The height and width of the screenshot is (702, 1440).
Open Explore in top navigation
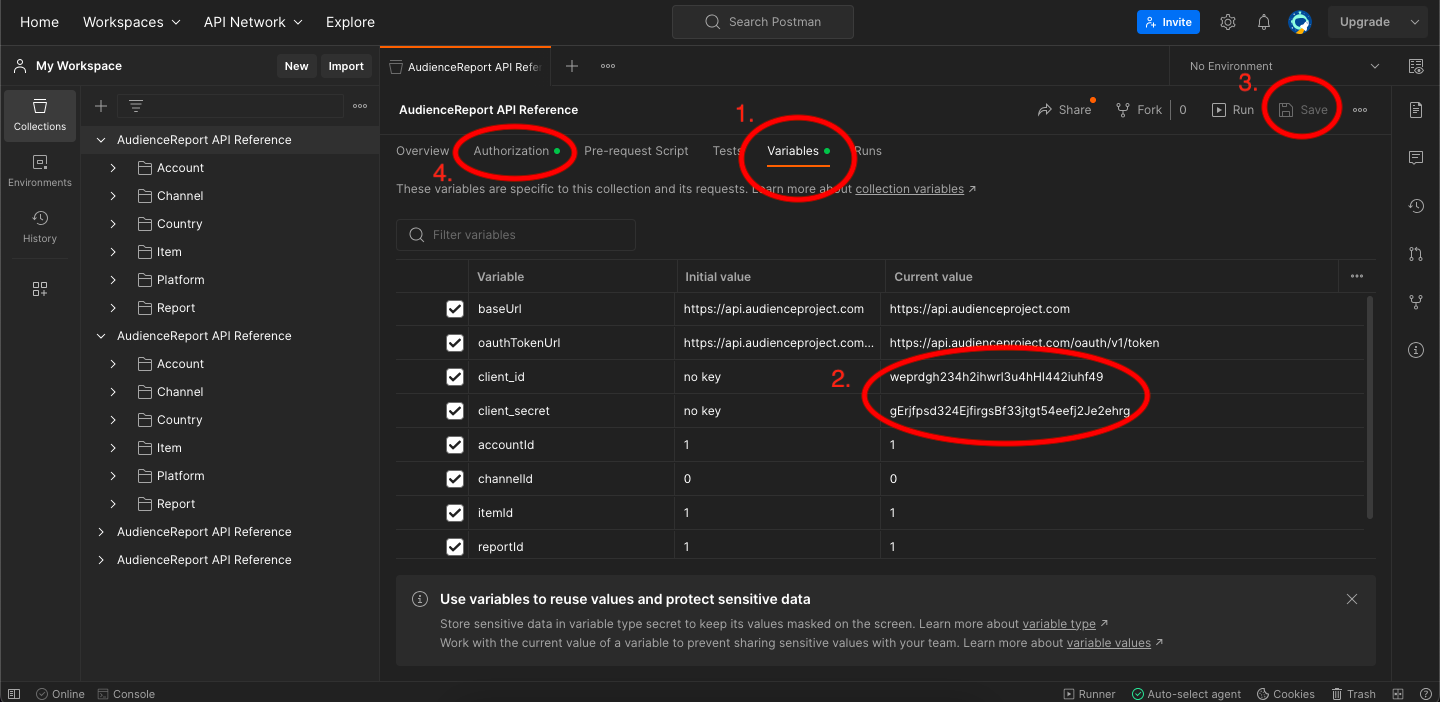pos(350,22)
